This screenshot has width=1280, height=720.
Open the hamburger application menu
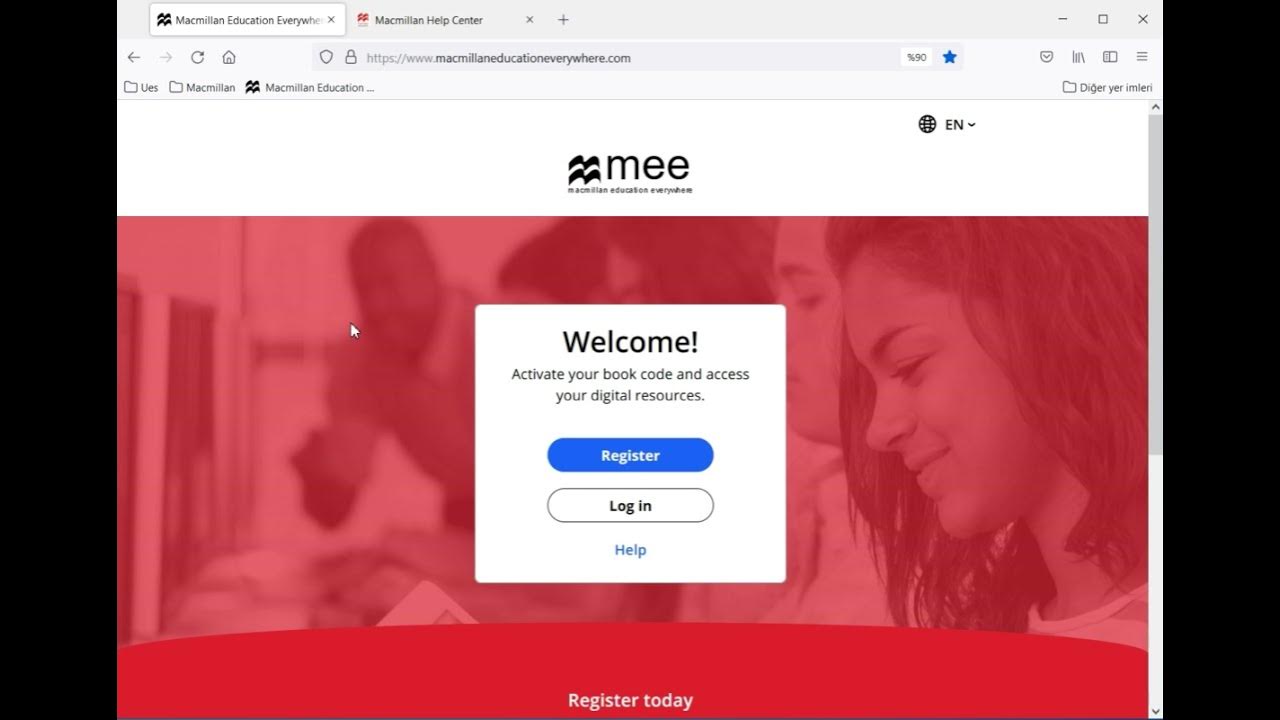pos(1142,57)
